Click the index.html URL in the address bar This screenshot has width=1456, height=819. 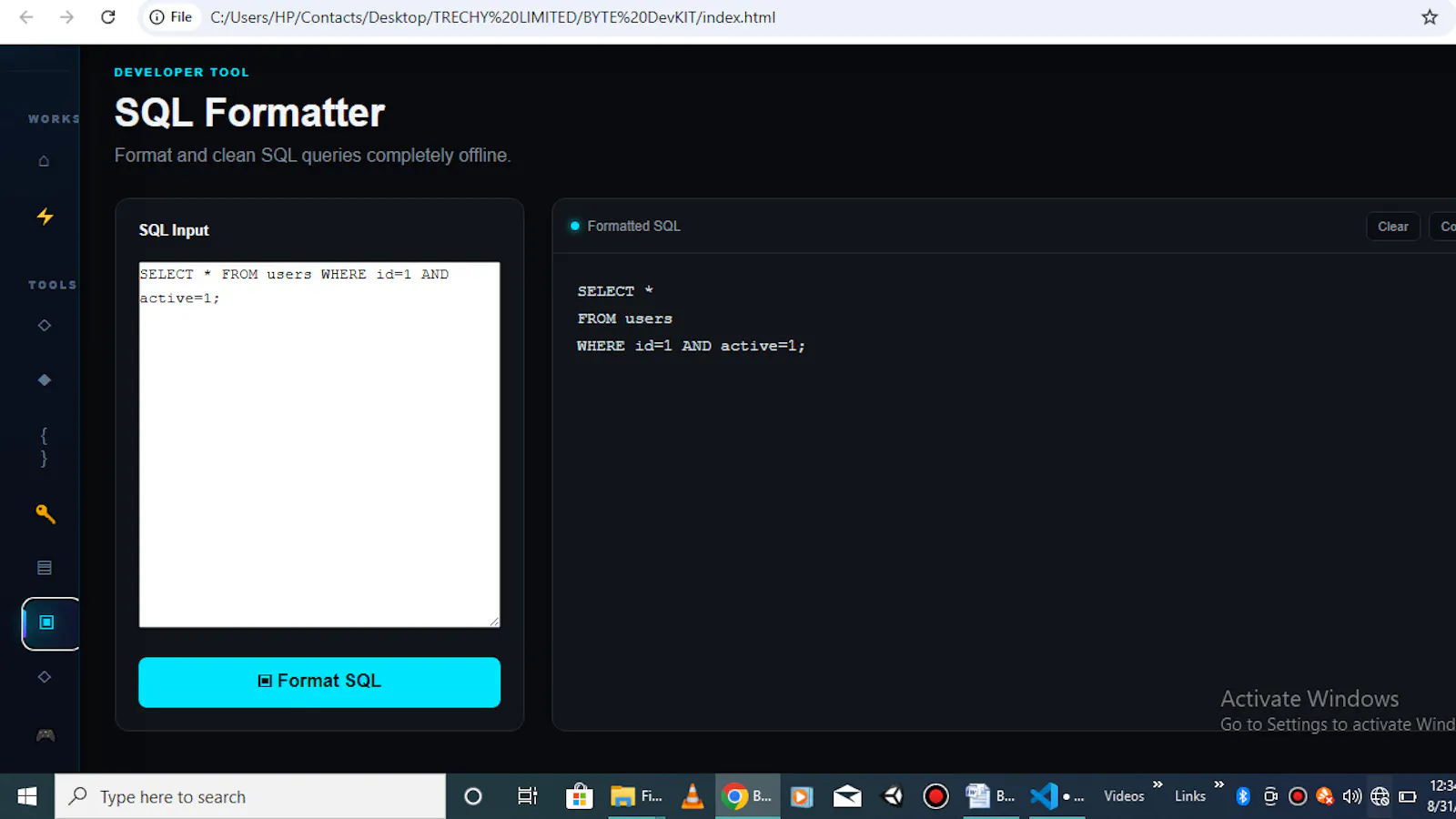492,17
